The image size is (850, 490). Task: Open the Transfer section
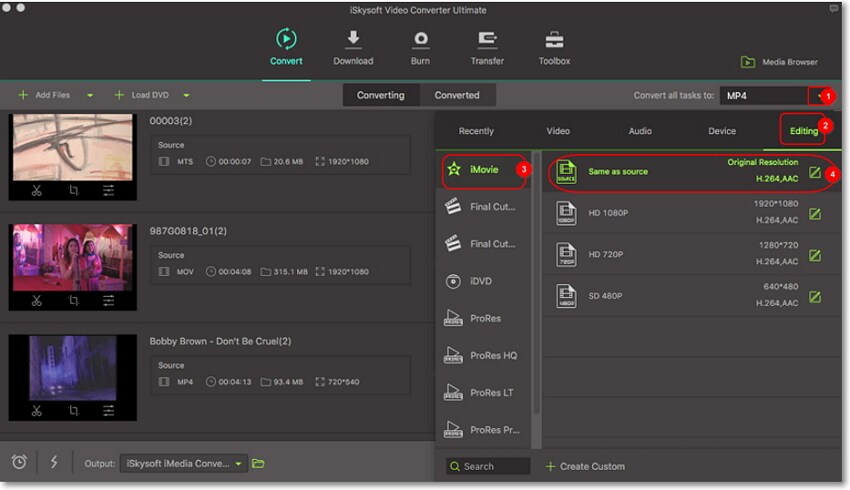pos(487,48)
